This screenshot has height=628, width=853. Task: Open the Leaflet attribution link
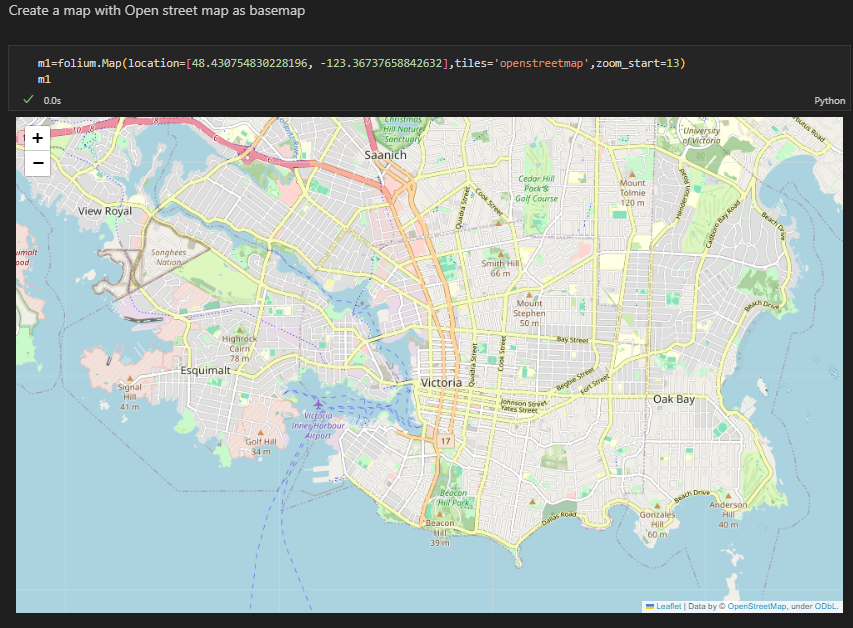669,606
